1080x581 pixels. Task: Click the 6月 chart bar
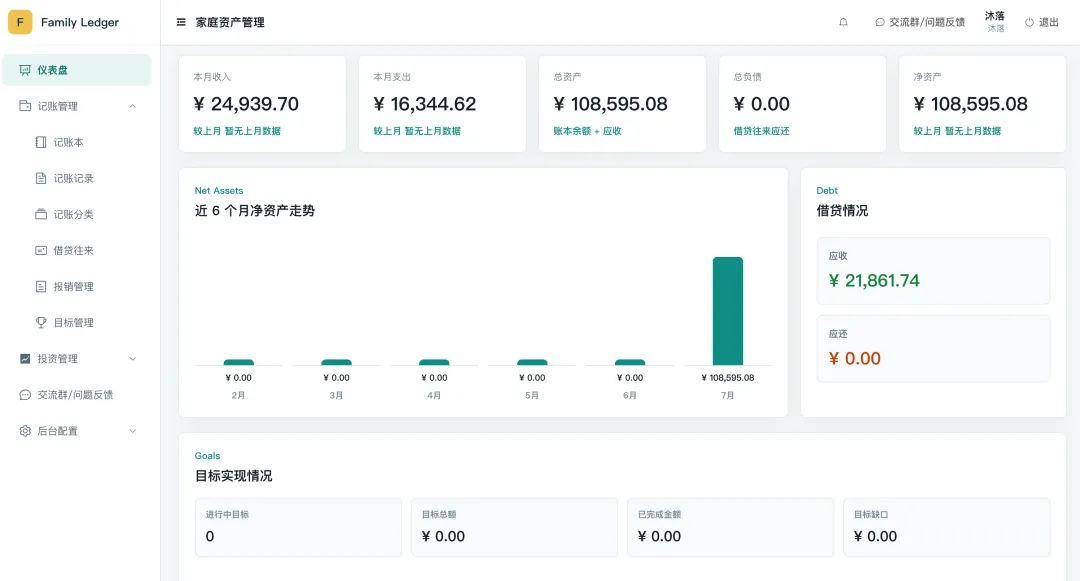(x=630, y=362)
